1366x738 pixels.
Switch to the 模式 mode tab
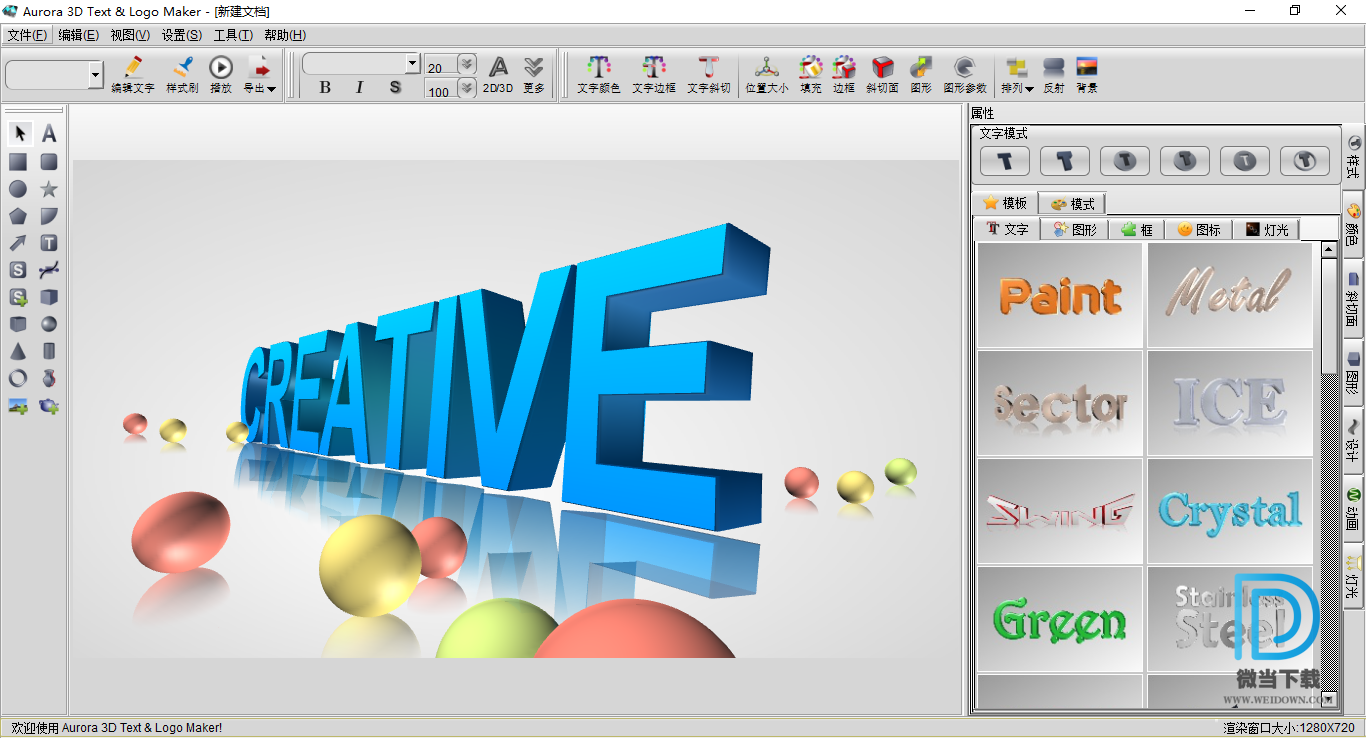[x=1073, y=203]
